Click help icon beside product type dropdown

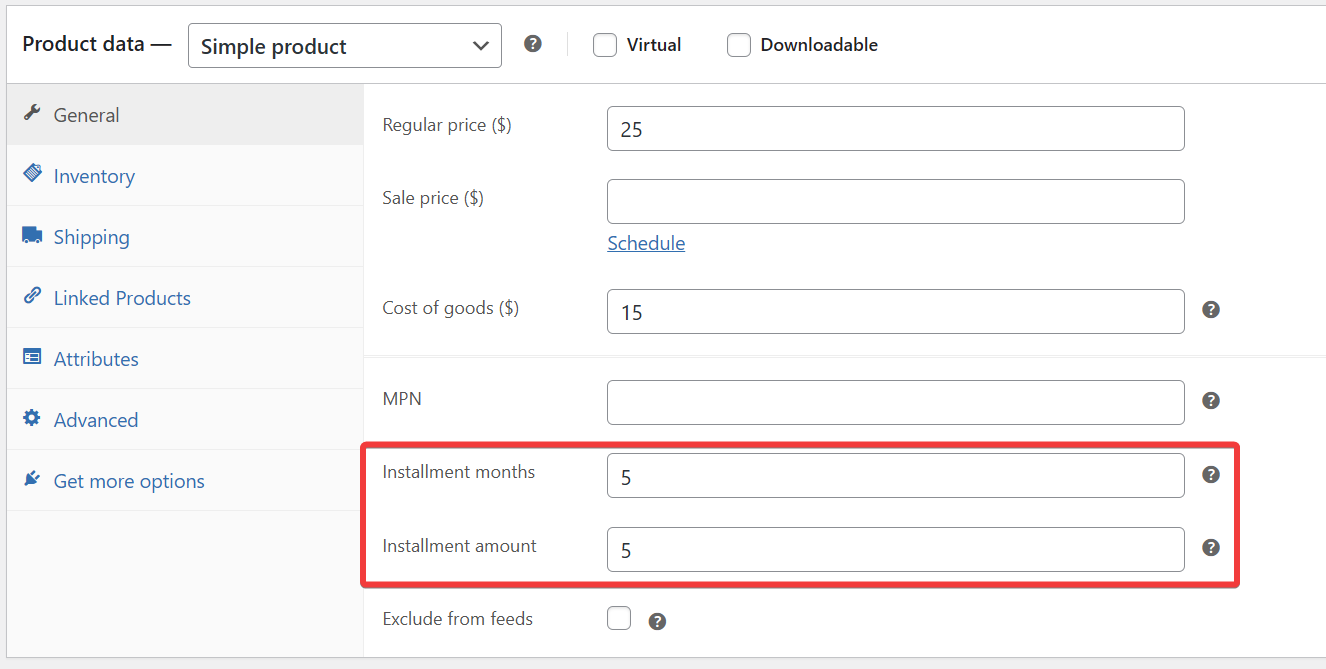(533, 44)
